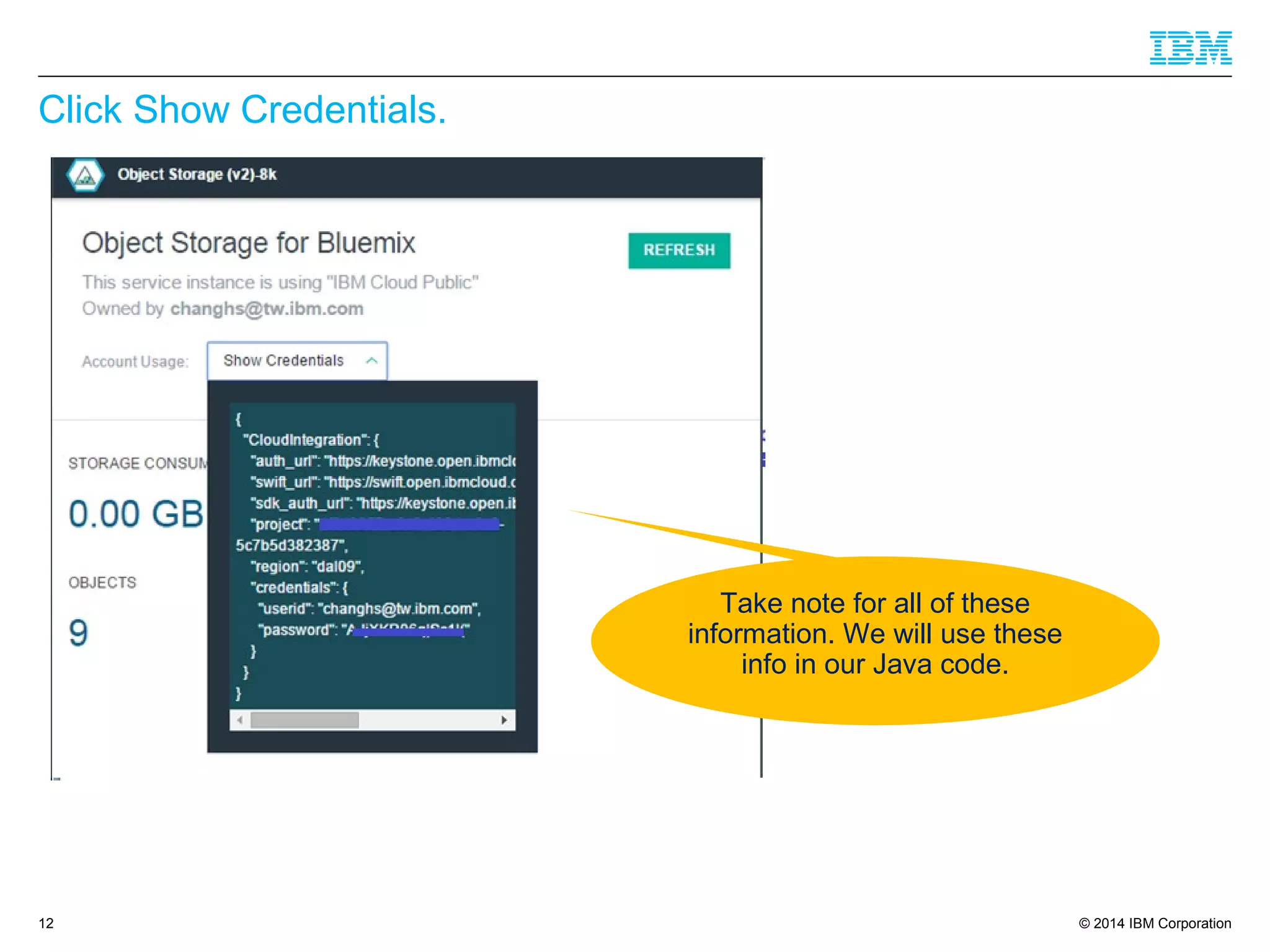Click the left arrow of the credentials scrollbar
1270x952 pixels.
(x=240, y=720)
